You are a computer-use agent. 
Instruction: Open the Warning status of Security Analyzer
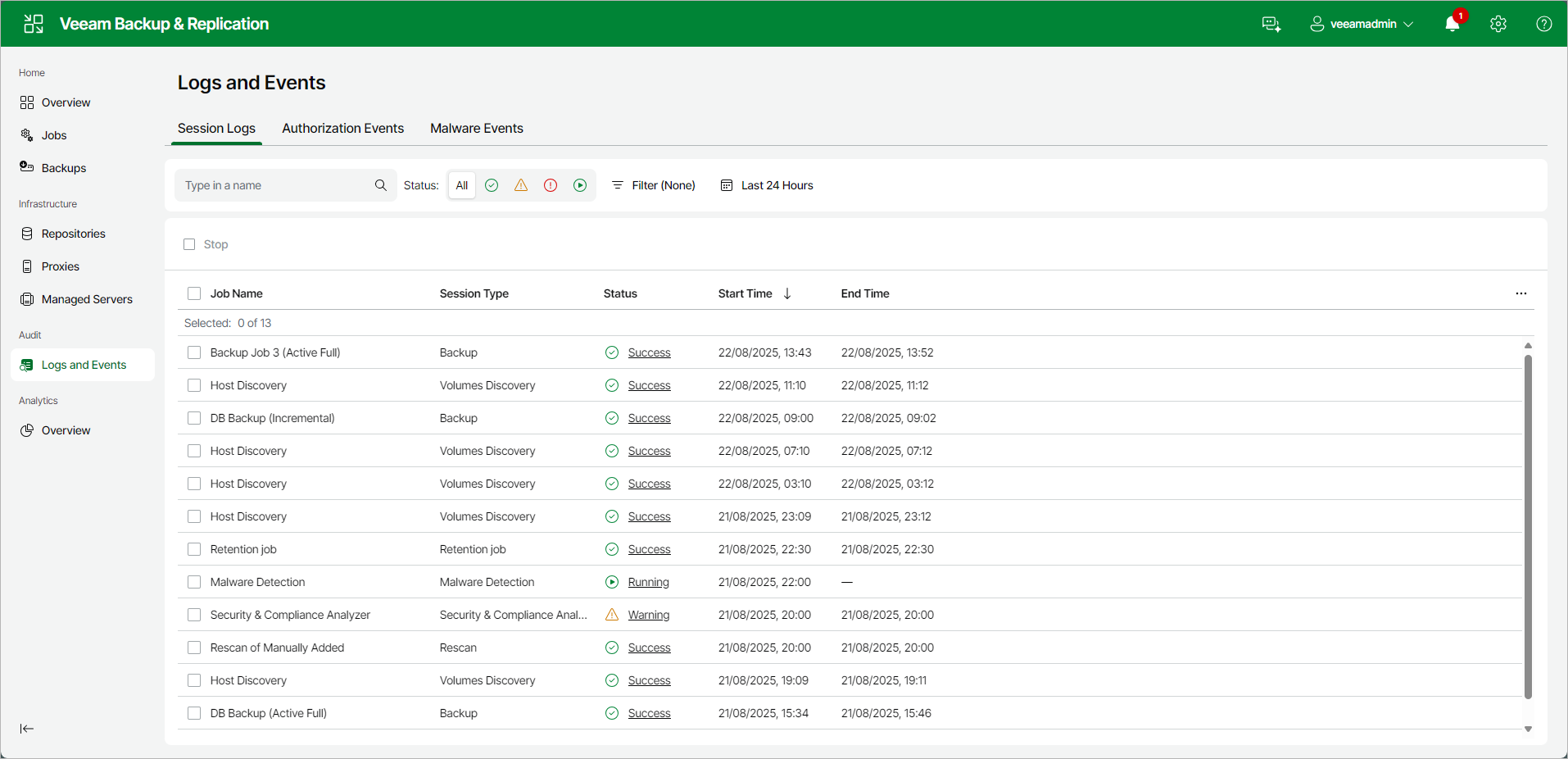point(648,615)
